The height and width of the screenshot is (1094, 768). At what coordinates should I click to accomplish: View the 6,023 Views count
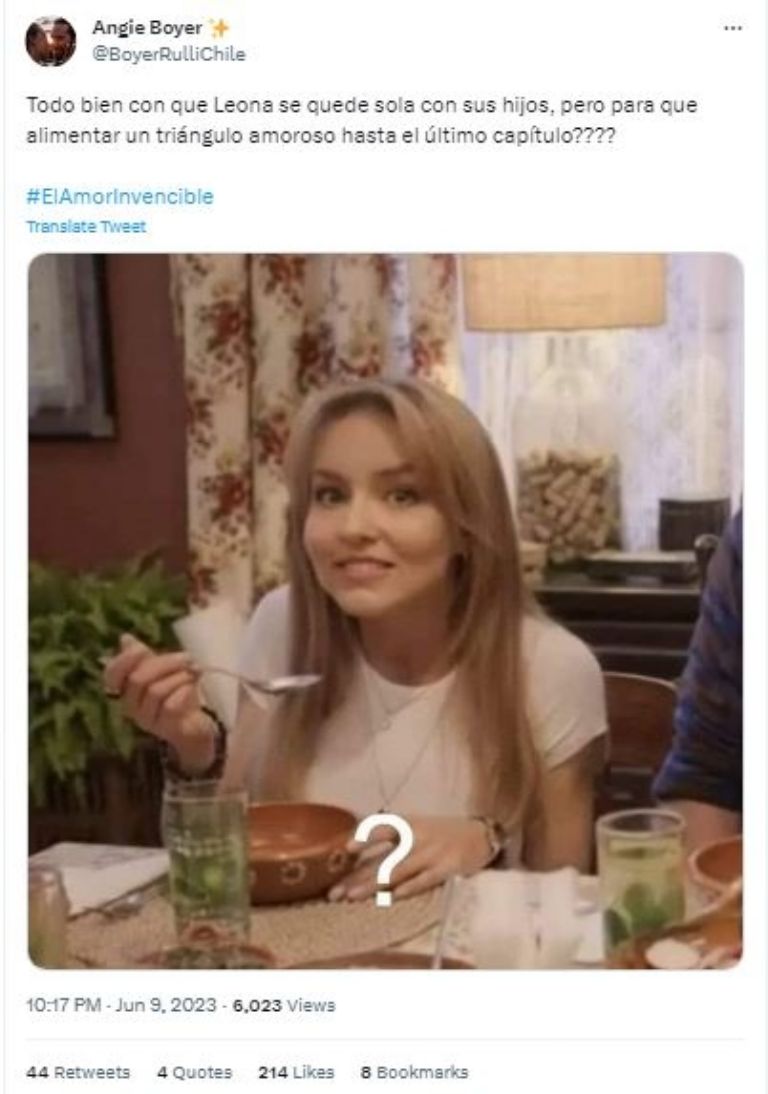pos(284,1005)
